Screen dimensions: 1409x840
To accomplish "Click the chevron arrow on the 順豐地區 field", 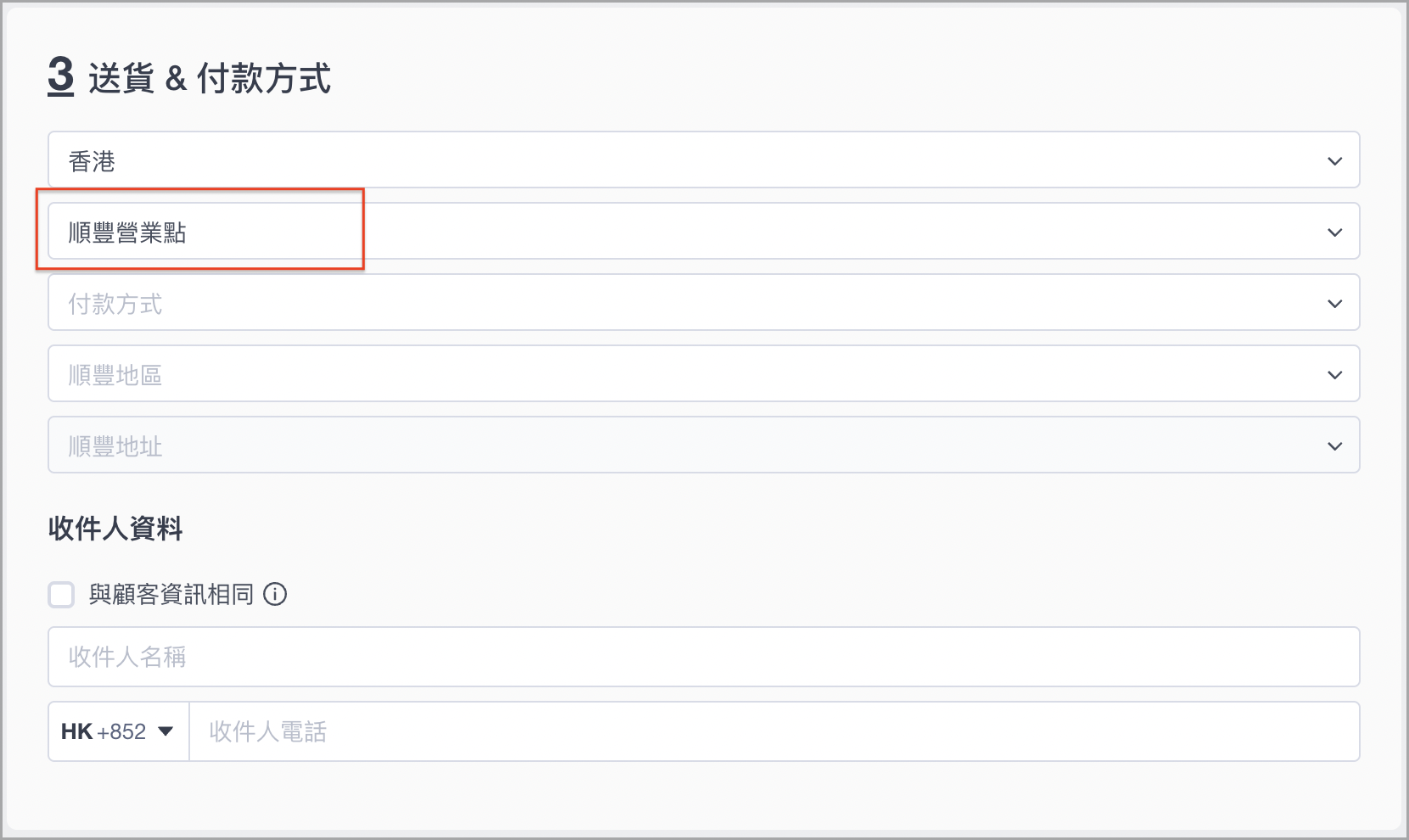I will coord(1335,375).
